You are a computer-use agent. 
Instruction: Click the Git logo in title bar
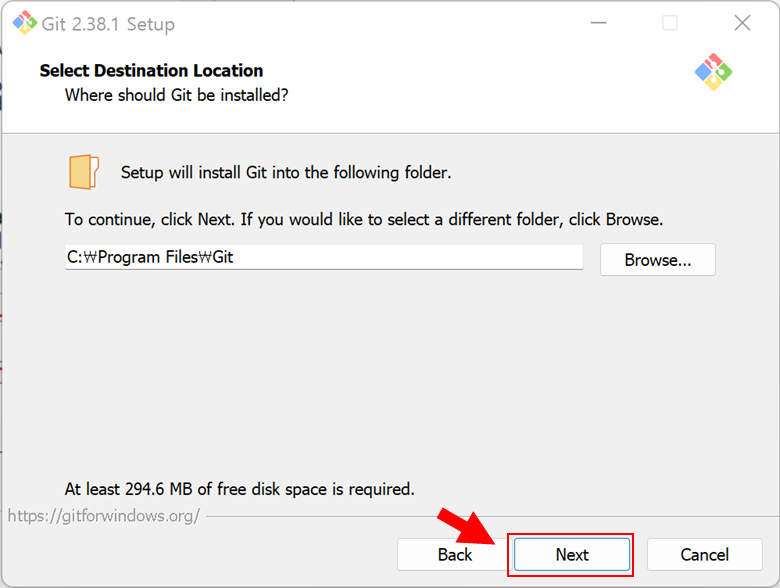(x=24, y=23)
